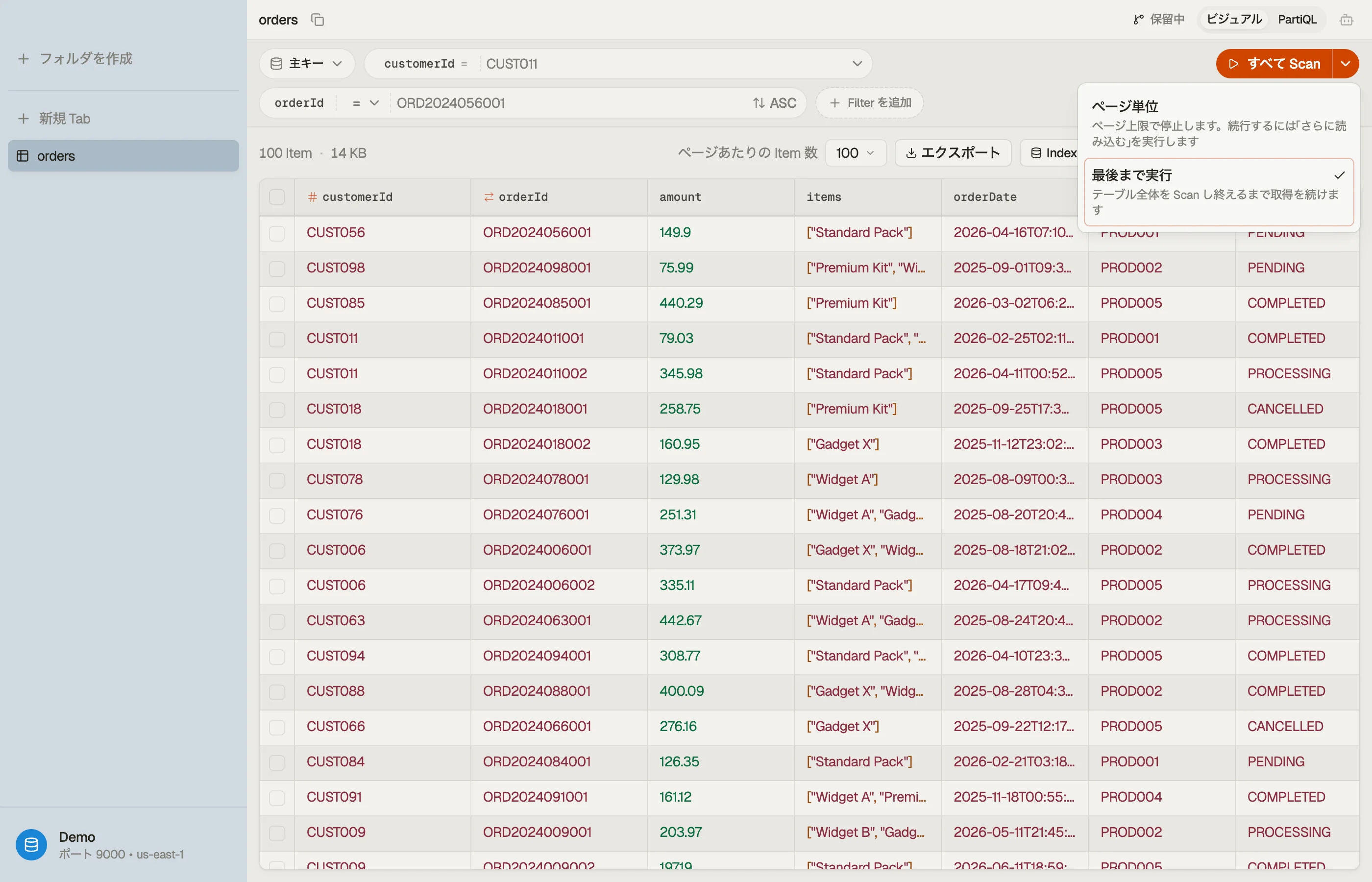Select the ページ単位 scan mode option
This screenshot has height=882, width=1372.
click(x=1219, y=122)
